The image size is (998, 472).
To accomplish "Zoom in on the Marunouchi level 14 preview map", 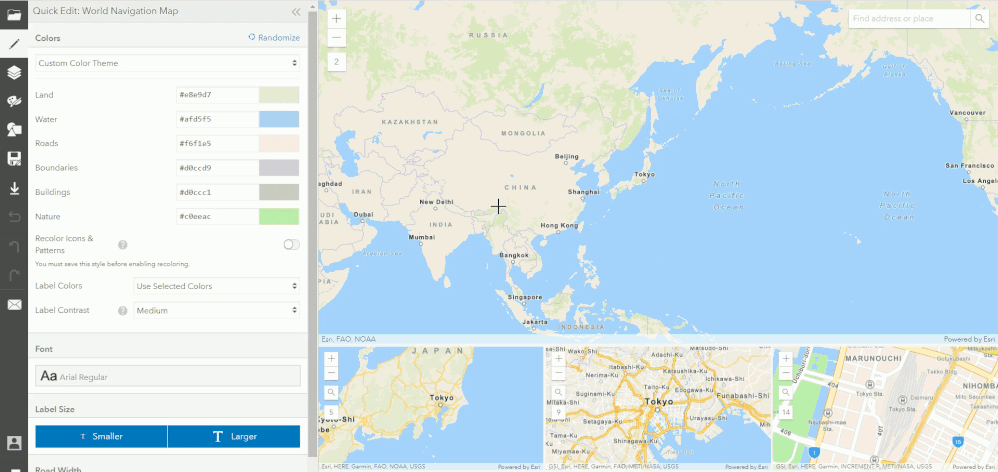I will click(x=786, y=359).
